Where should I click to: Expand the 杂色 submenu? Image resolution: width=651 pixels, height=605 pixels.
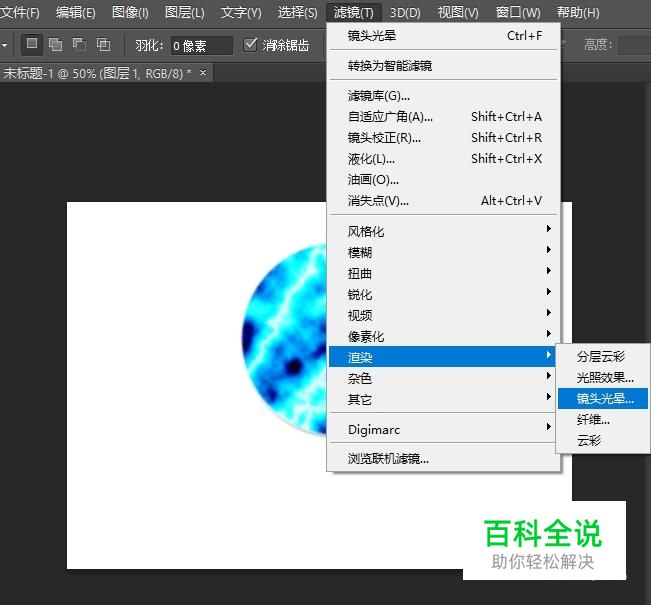click(x=443, y=378)
